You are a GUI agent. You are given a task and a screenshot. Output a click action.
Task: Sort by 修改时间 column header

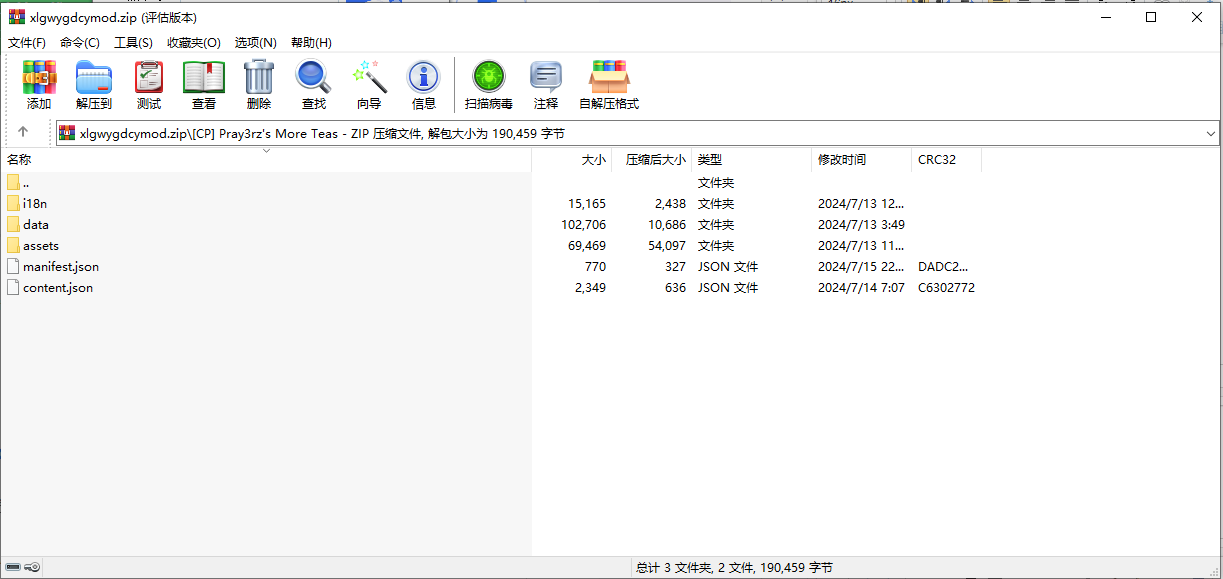coord(842,160)
